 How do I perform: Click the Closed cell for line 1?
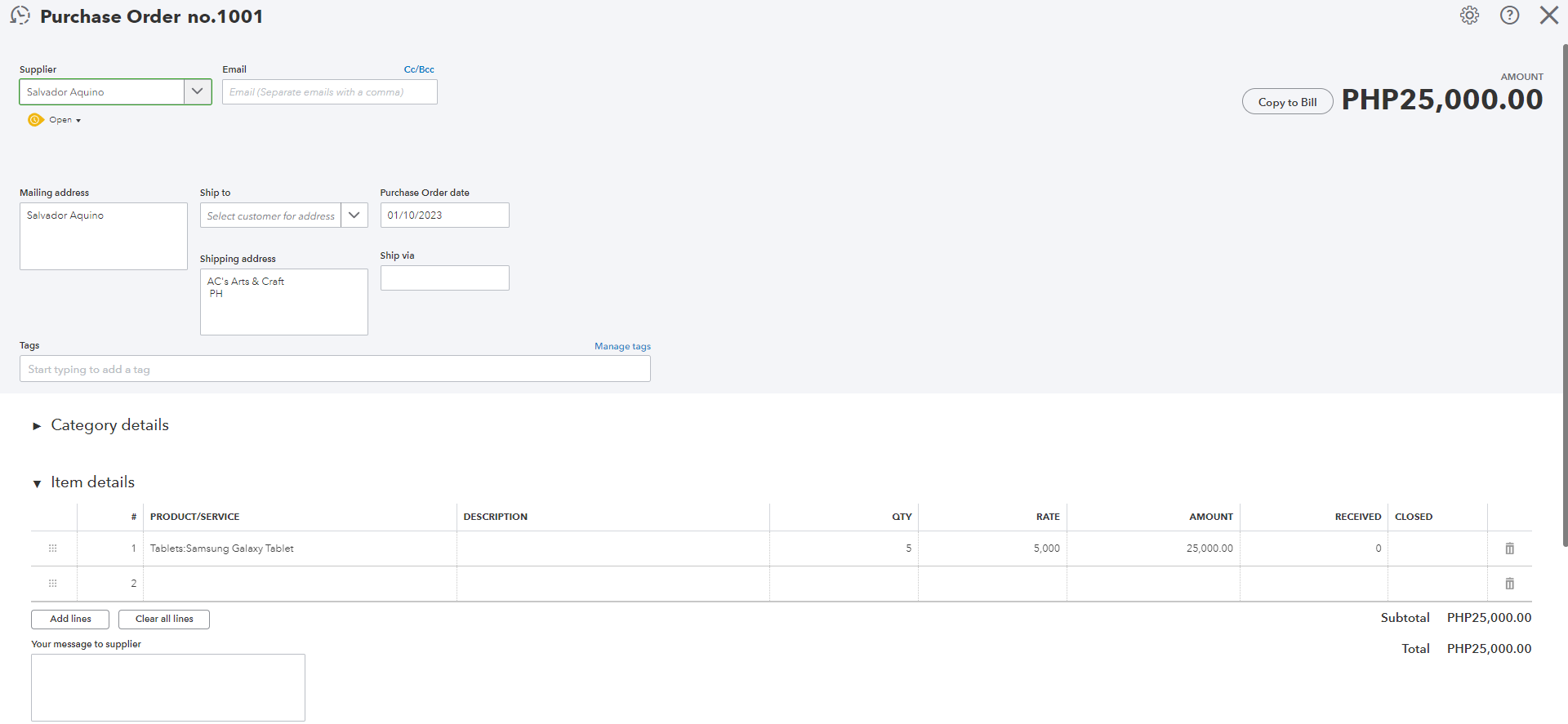(1437, 549)
